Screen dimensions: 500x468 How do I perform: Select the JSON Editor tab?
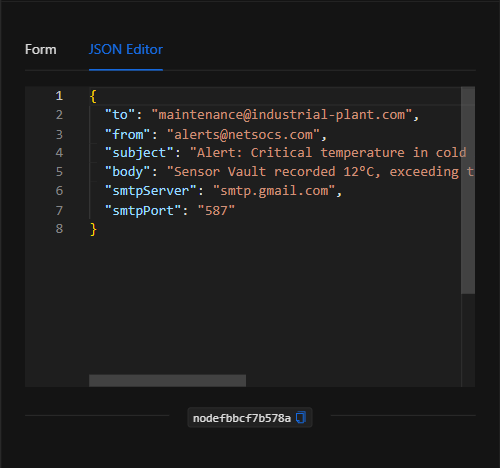point(126,49)
